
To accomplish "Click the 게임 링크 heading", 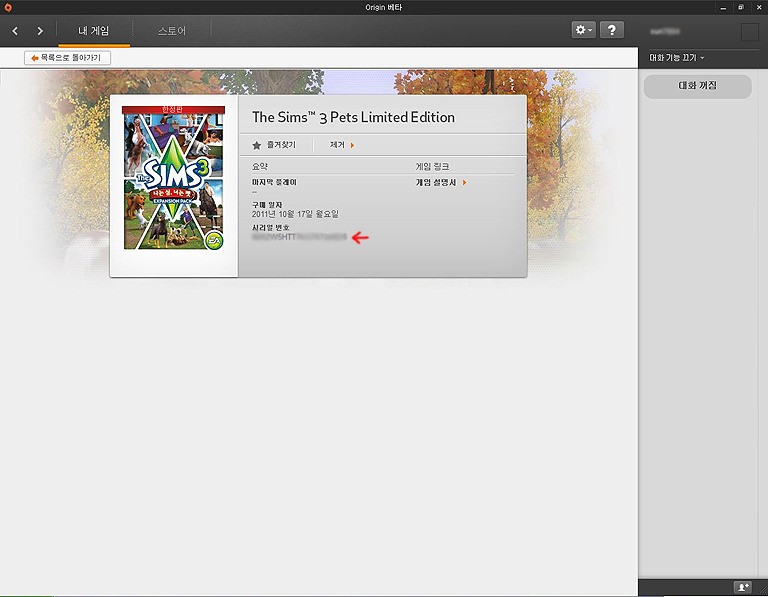I will (x=432, y=167).
